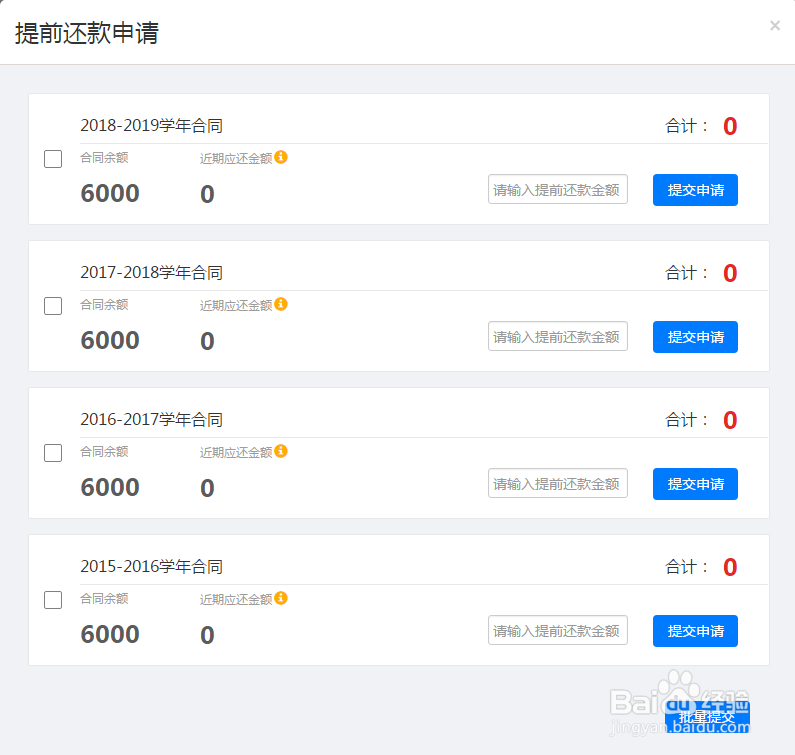Viewport: 795px width, 755px height.
Task: Click info icon for 2018-2019学年合同 近期应还金额
Action: (281, 157)
